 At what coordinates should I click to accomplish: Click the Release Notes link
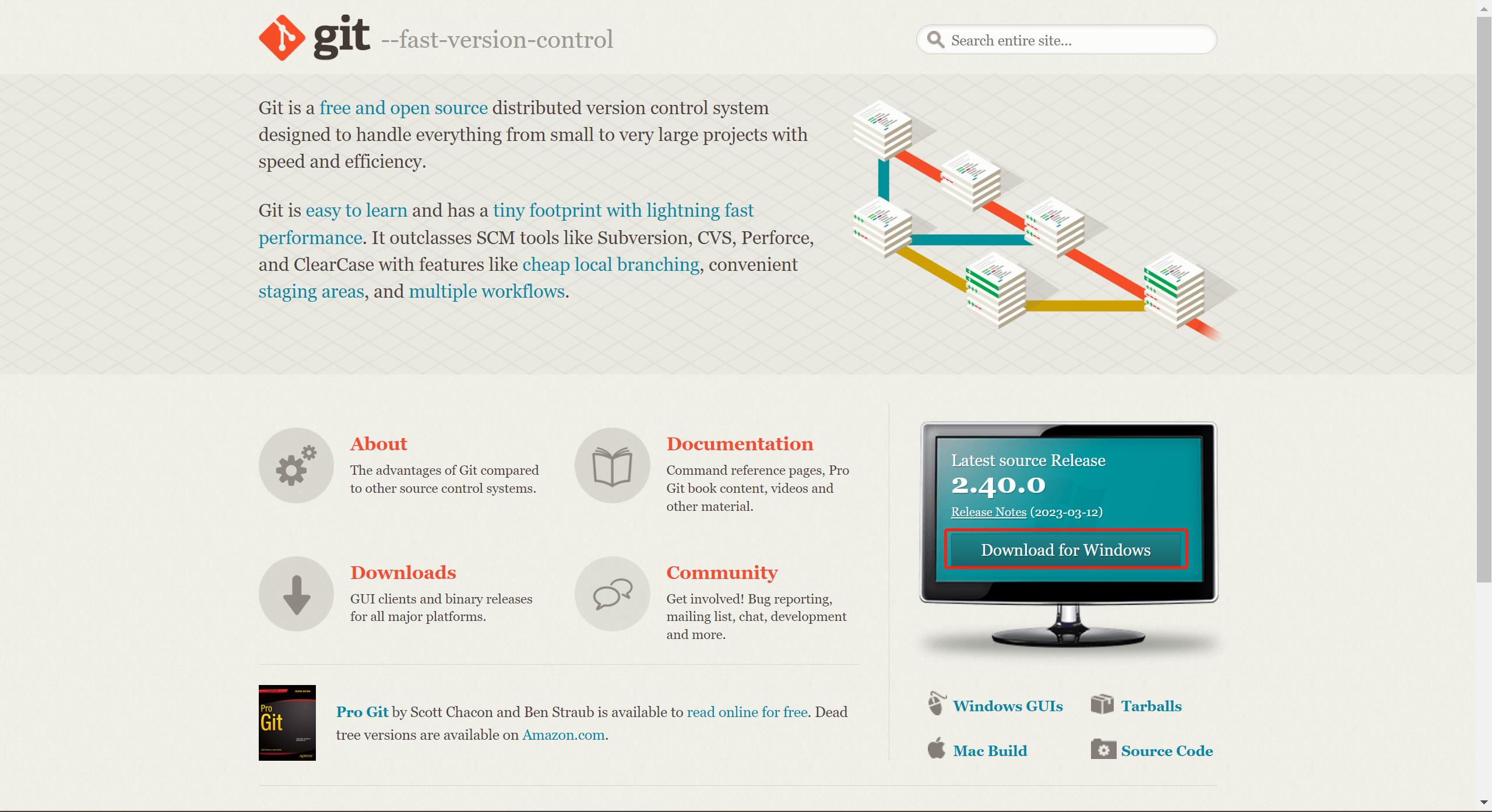(988, 511)
